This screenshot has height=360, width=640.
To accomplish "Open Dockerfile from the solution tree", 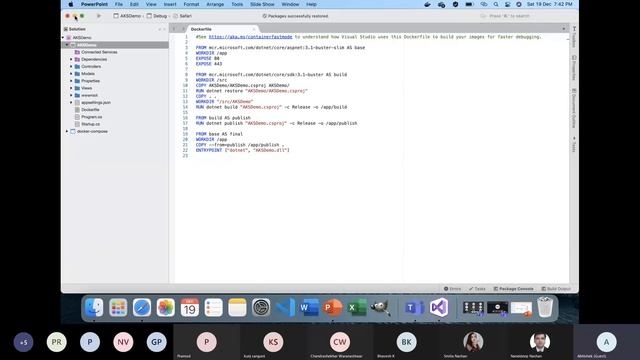I will coord(90,110).
